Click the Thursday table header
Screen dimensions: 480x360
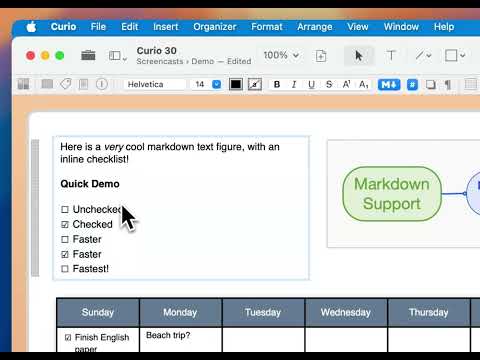pyautogui.click(x=429, y=312)
